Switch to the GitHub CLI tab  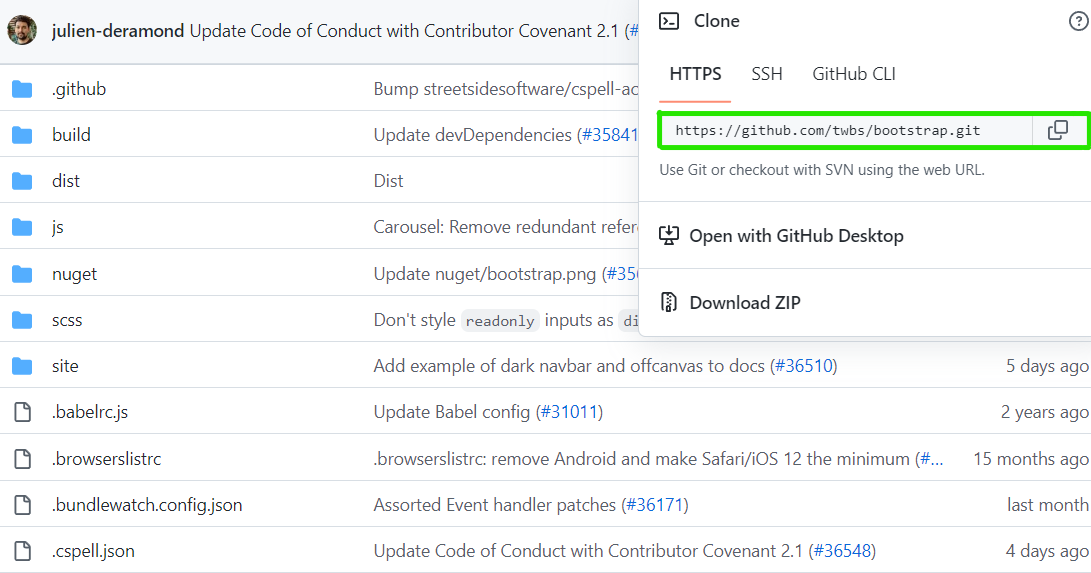(854, 74)
